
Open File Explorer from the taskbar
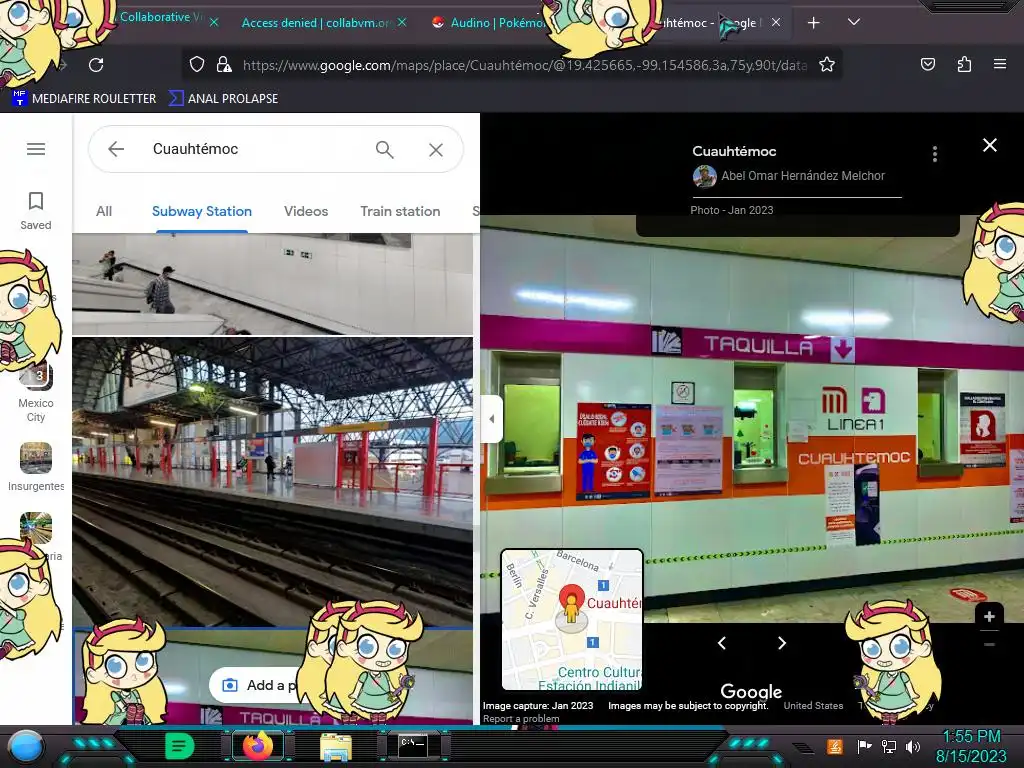335,746
